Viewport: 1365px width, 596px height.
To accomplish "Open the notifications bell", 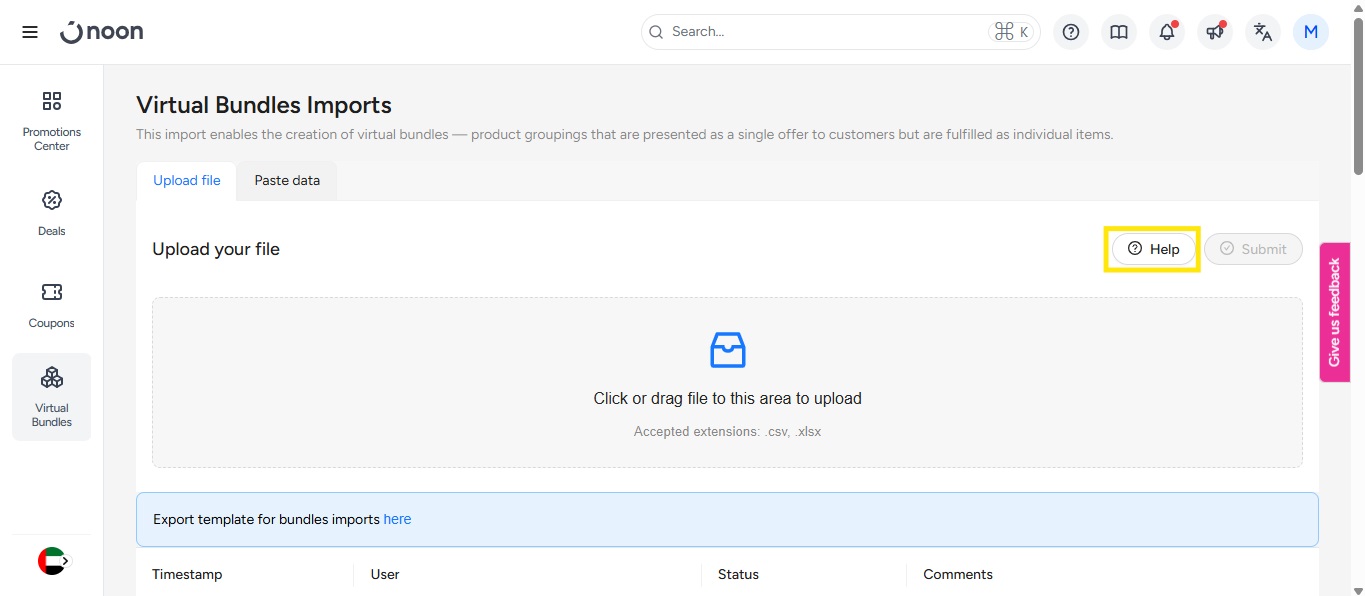I will tap(1167, 32).
